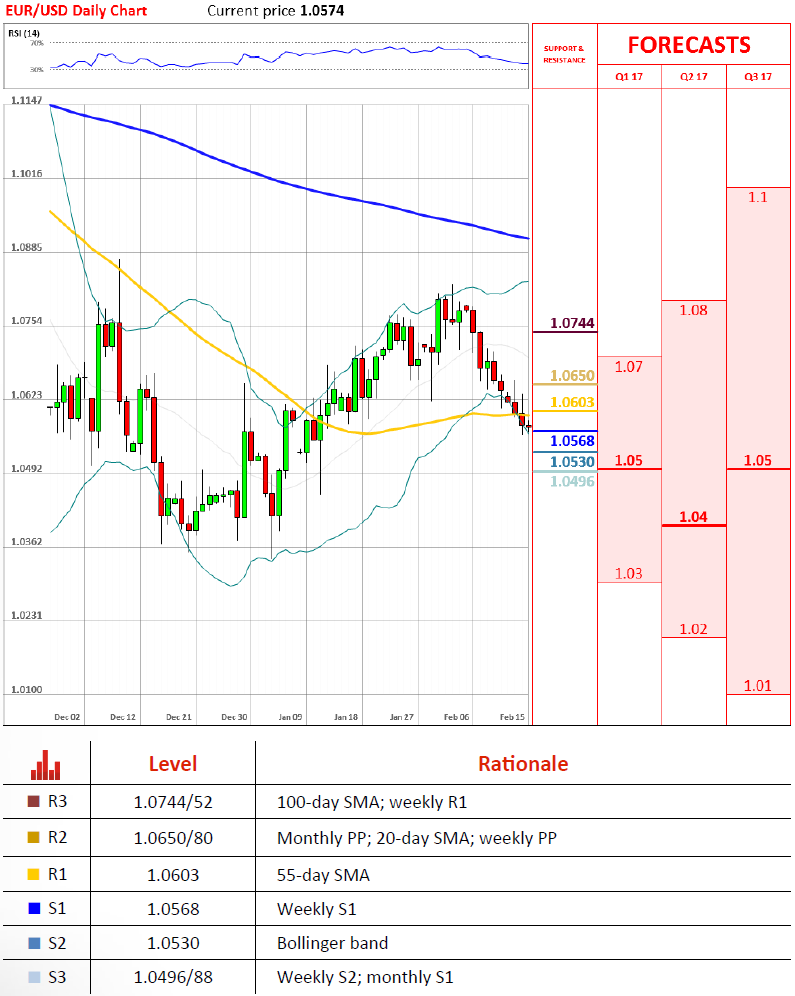795x996 pixels.
Task: Select the S2 steel blue color swatch
Action: (x=34, y=943)
